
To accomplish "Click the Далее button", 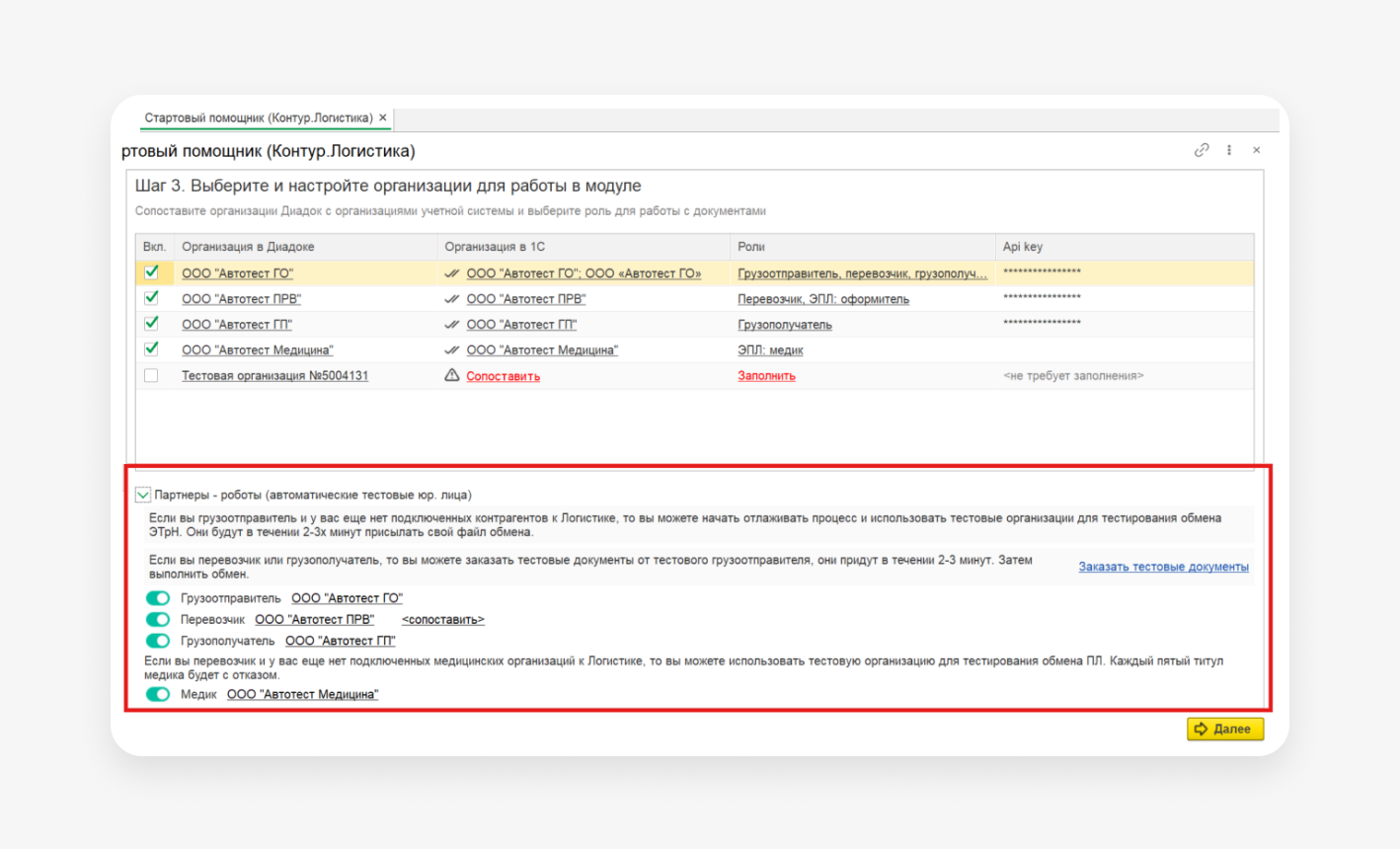I will (1225, 729).
